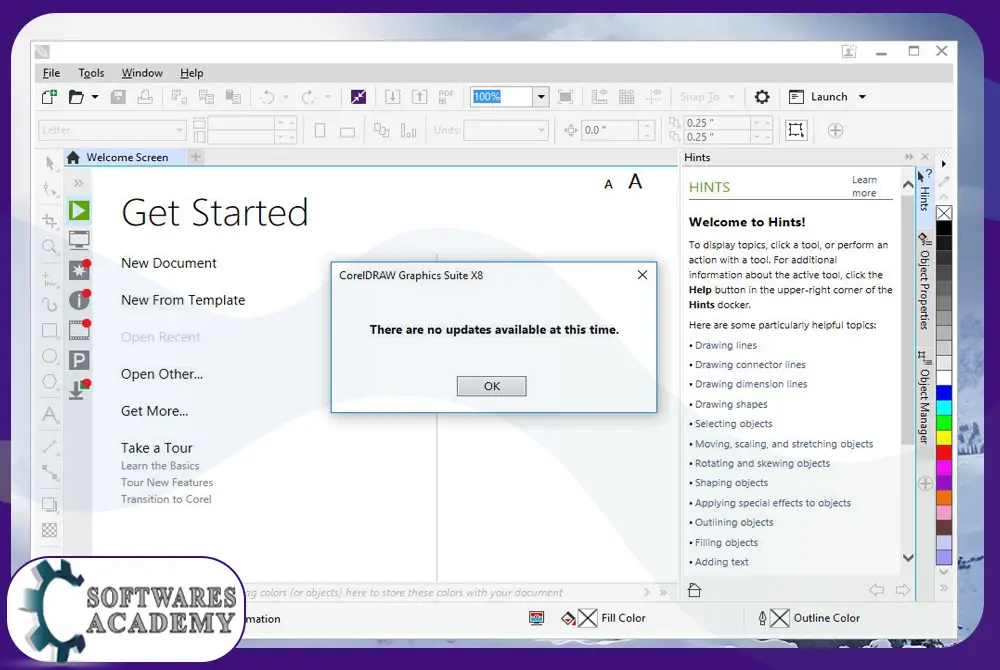Open the green Get Started sidebar icon
The image size is (1000, 670).
coord(79,210)
